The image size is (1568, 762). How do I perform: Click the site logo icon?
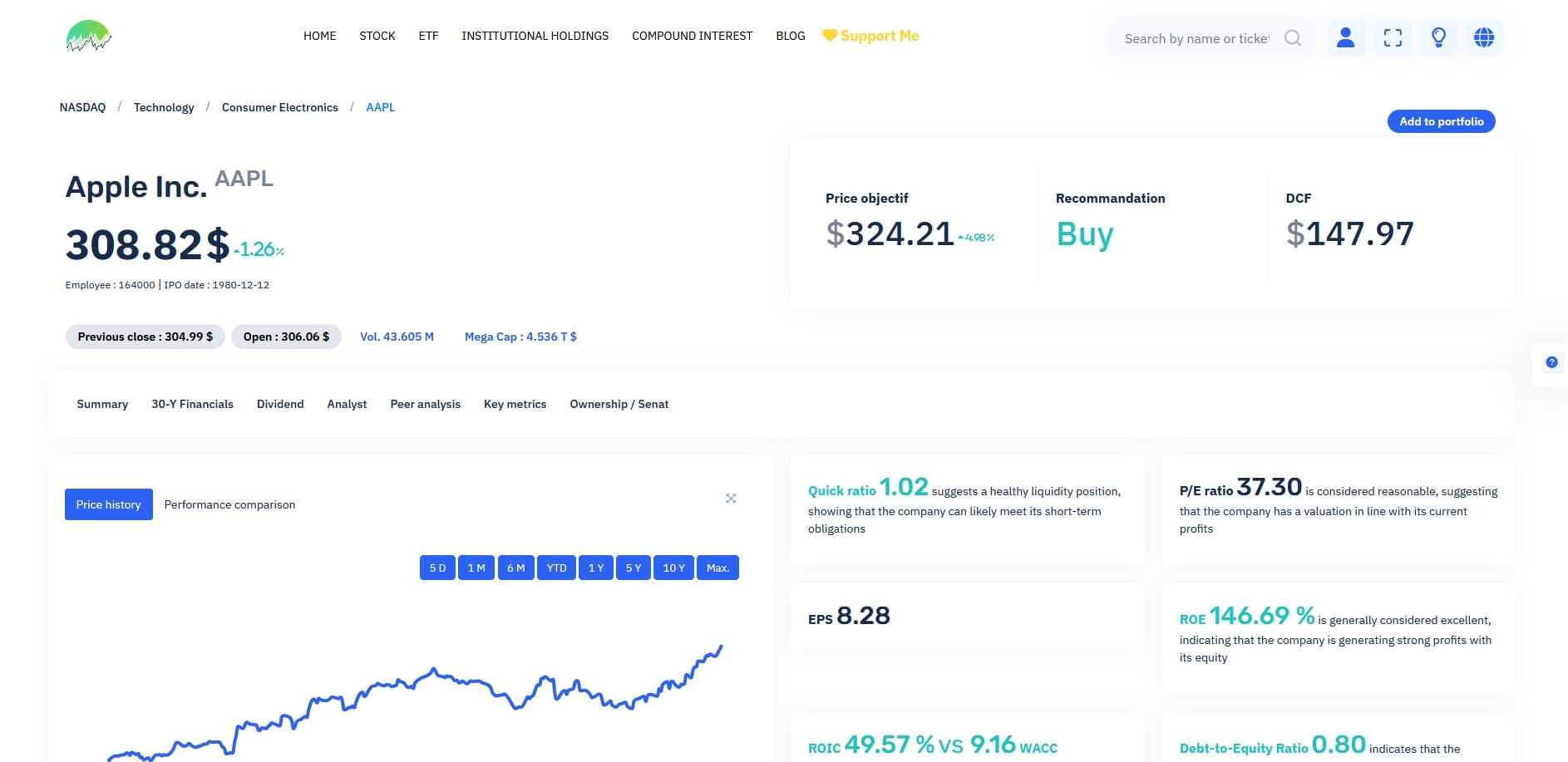click(x=88, y=36)
